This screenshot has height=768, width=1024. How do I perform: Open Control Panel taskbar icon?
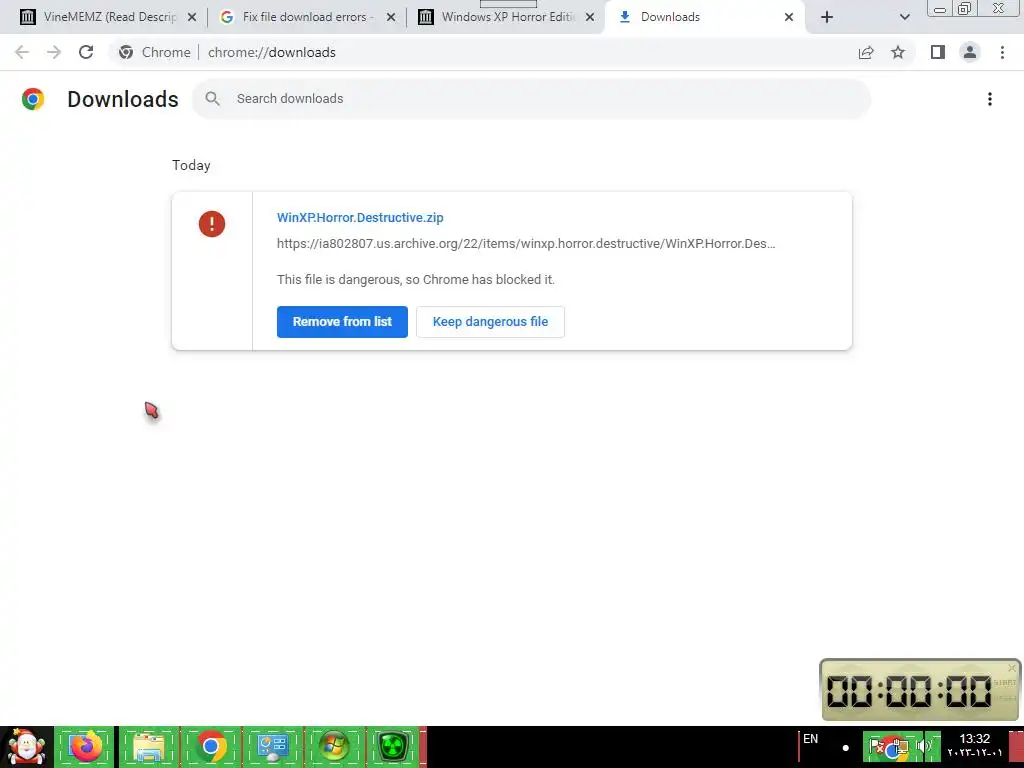click(x=272, y=747)
